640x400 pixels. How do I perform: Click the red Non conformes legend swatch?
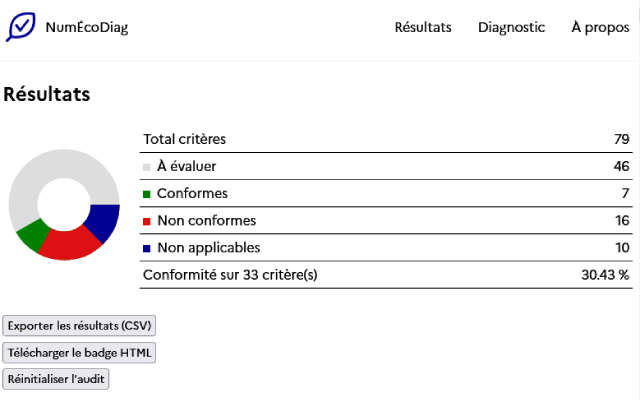pos(147,221)
